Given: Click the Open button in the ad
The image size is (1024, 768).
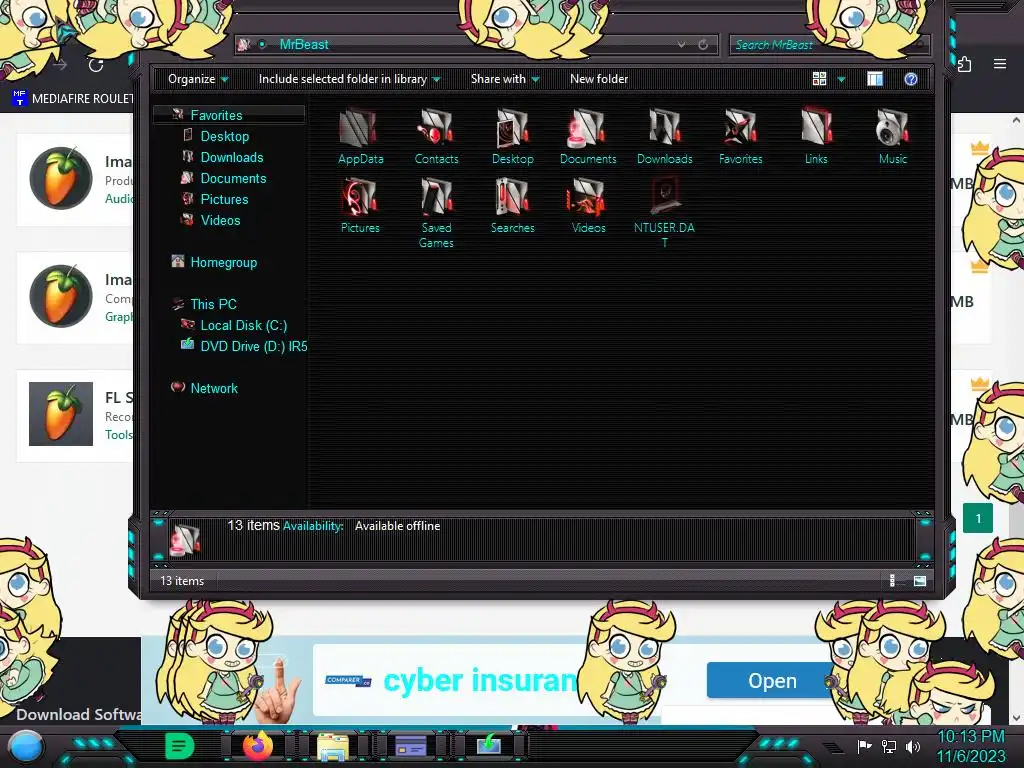Looking at the screenshot, I should [772, 680].
